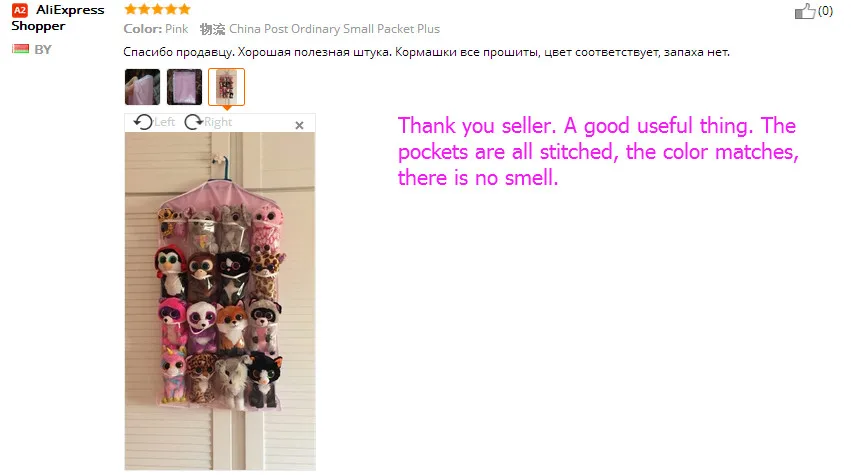Image resolution: width=851 pixels, height=475 pixels.
Task: Click the BY country code
Action: [x=43, y=49]
